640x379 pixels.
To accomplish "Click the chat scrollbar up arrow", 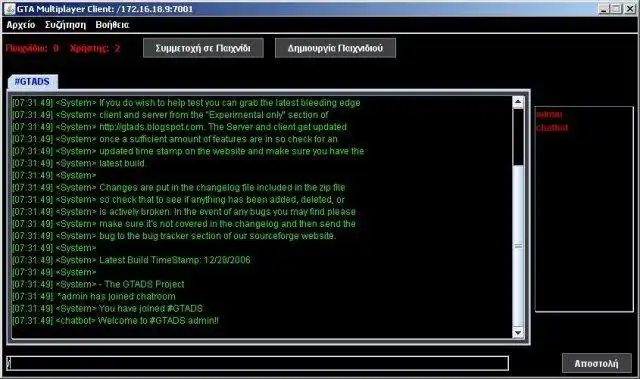I will pyautogui.click(x=518, y=102).
